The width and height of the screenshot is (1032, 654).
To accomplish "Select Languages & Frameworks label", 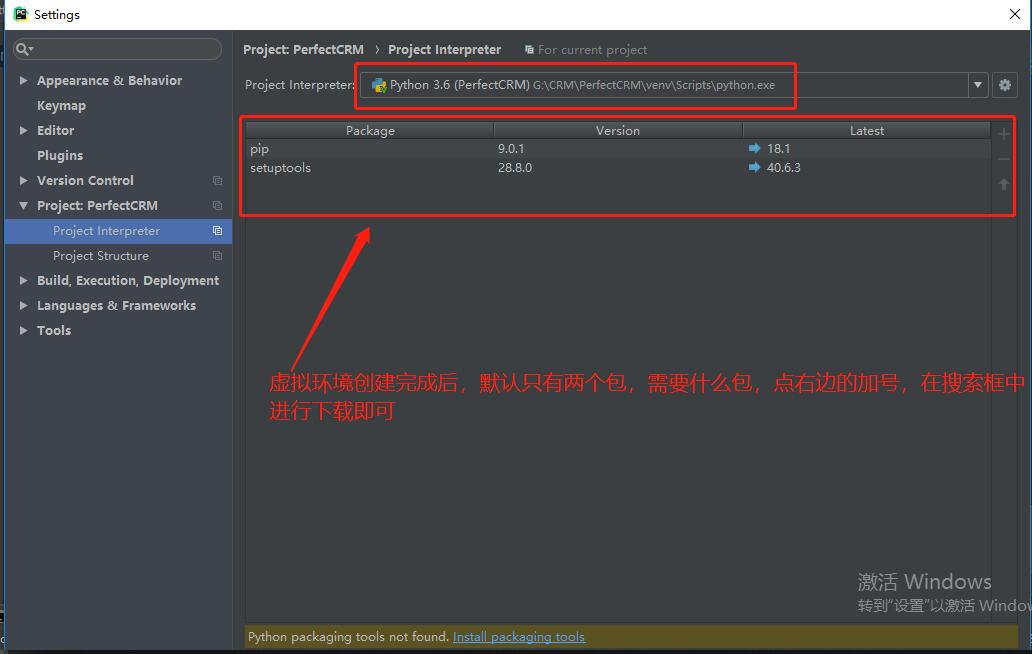I will 116,305.
